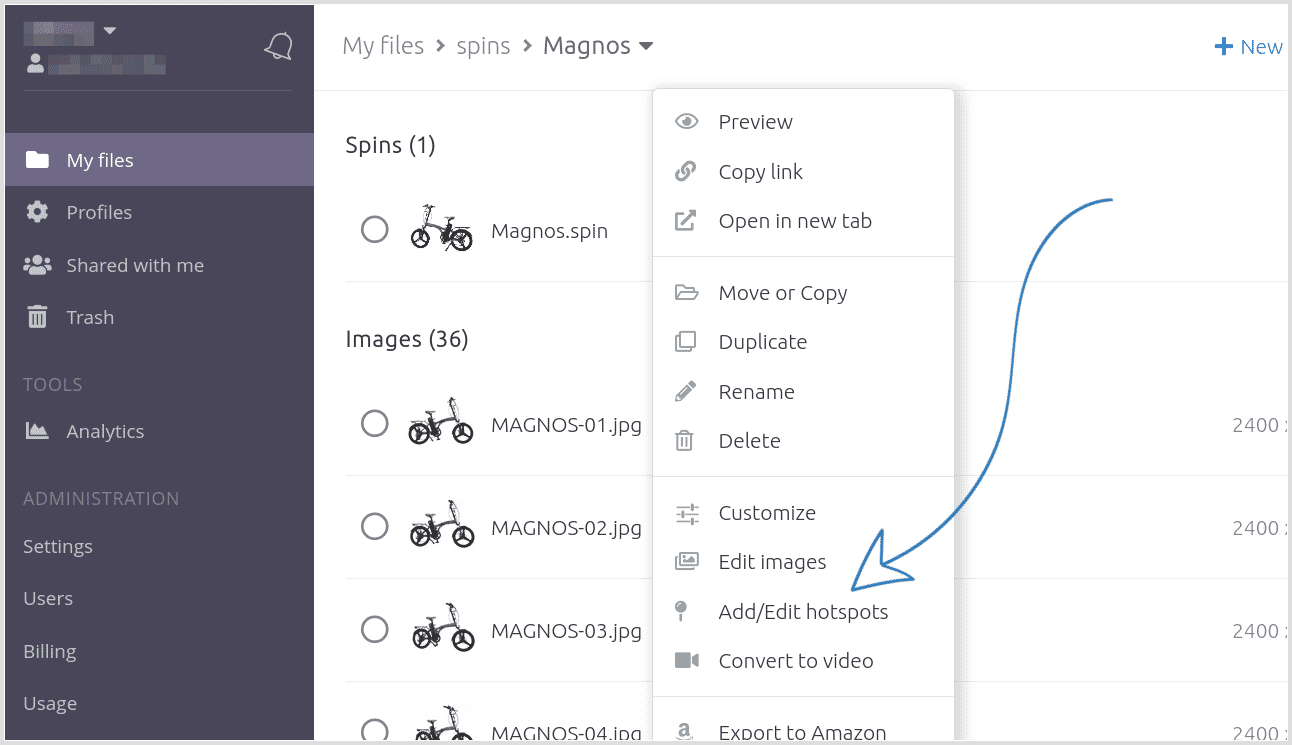Open Magnos.spin in a new tab via icon

point(687,220)
